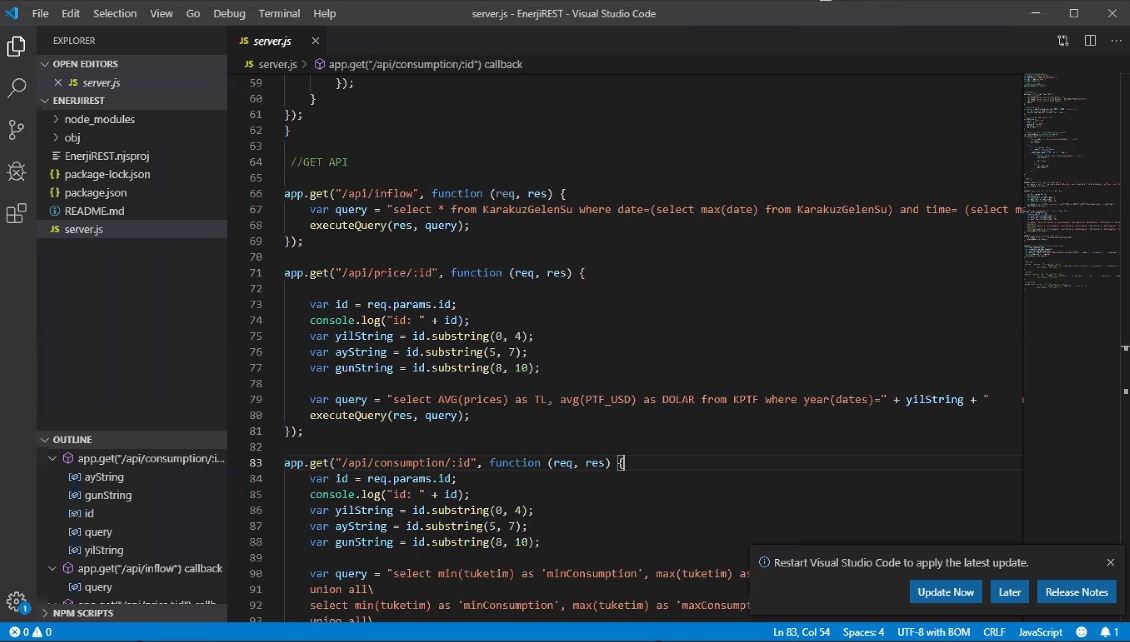Open the Source Control view
The height and width of the screenshot is (642, 1130).
[x=15, y=129]
